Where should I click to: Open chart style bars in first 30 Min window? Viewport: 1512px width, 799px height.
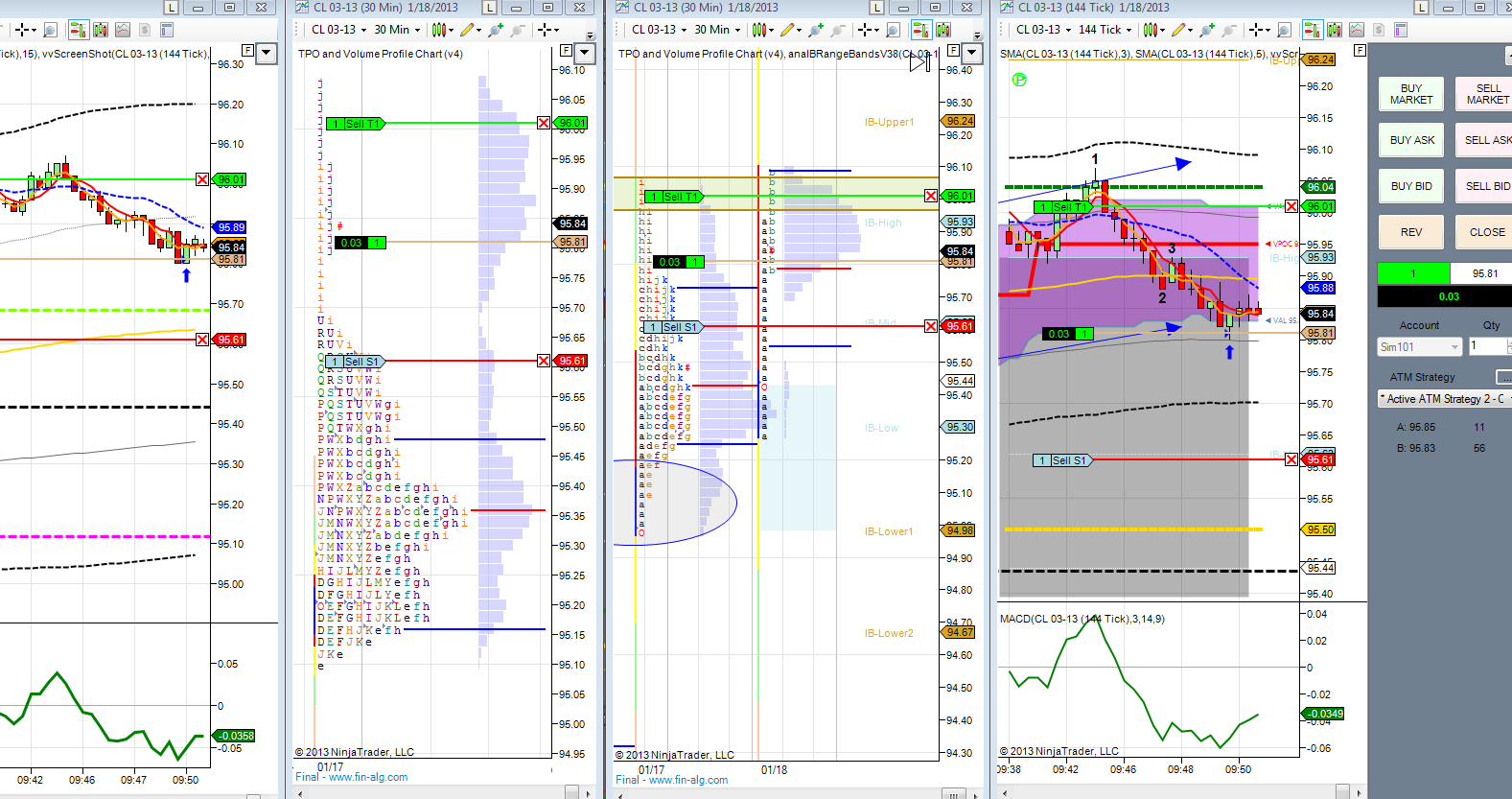(440, 30)
